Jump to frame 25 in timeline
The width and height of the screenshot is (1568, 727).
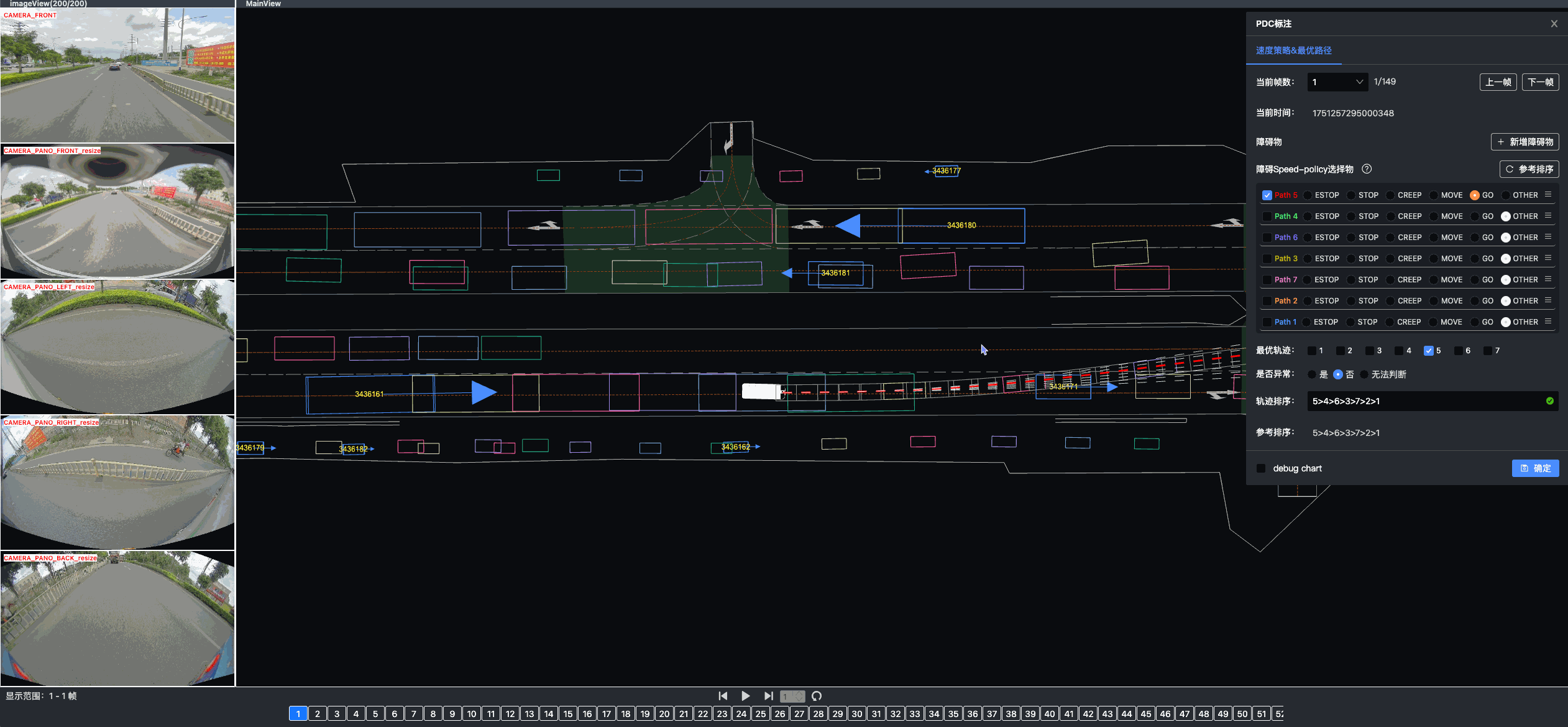click(x=761, y=713)
